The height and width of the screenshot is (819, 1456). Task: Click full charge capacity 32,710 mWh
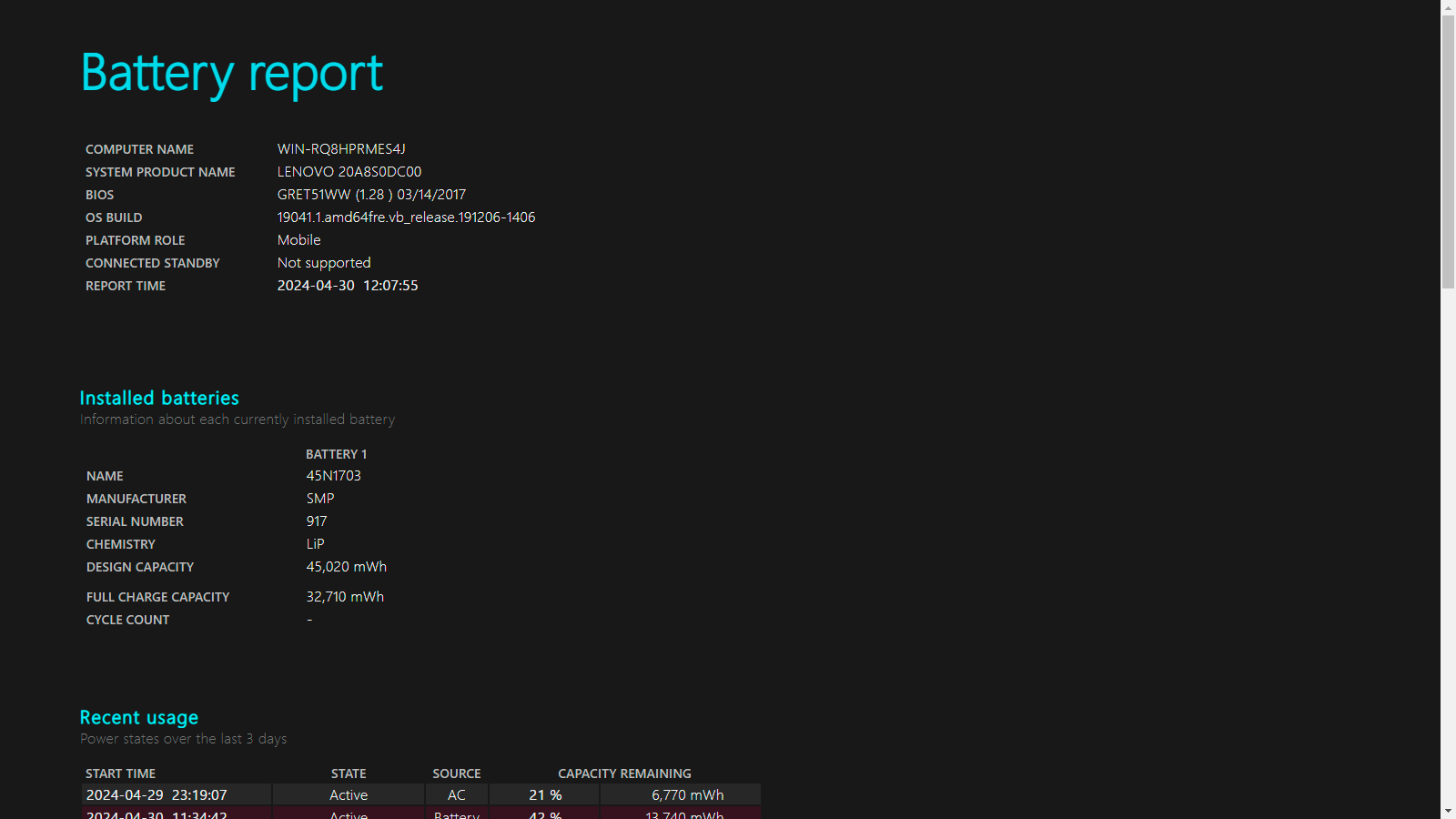coord(345,597)
